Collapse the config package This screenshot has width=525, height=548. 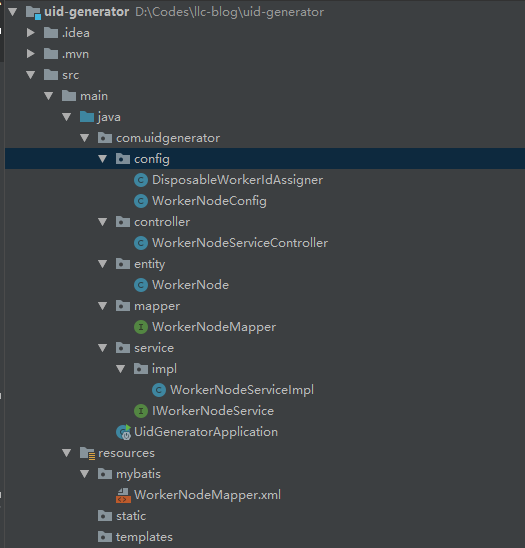102,159
